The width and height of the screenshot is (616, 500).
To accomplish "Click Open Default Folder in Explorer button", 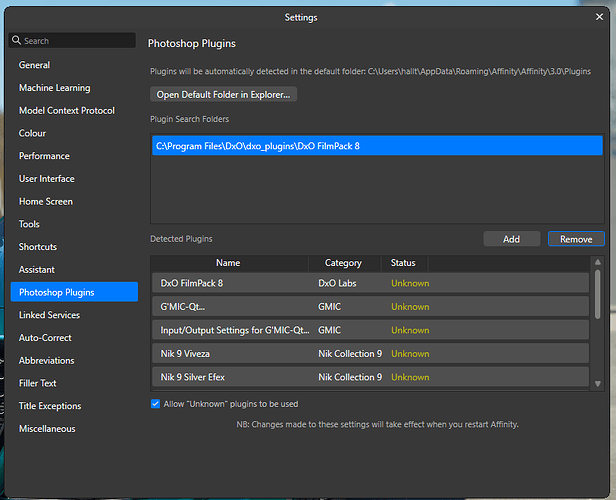I will pyautogui.click(x=223, y=94).
